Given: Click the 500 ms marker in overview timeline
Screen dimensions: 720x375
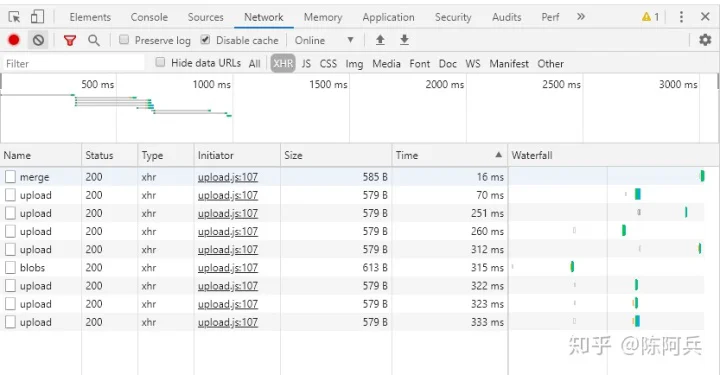Looking at the screenshot, I should (x=97, y=84).
